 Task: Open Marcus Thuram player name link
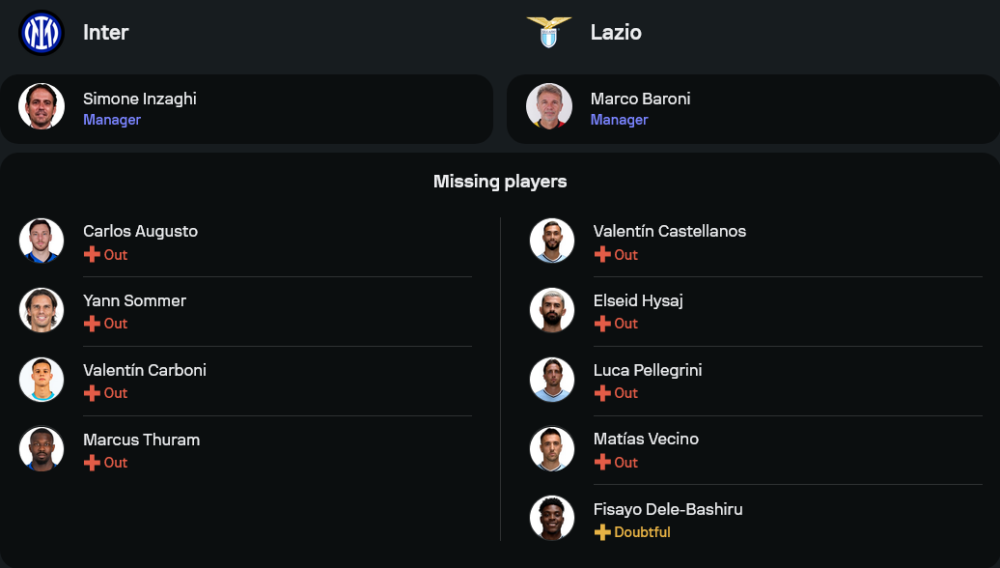tap(141, 439)
